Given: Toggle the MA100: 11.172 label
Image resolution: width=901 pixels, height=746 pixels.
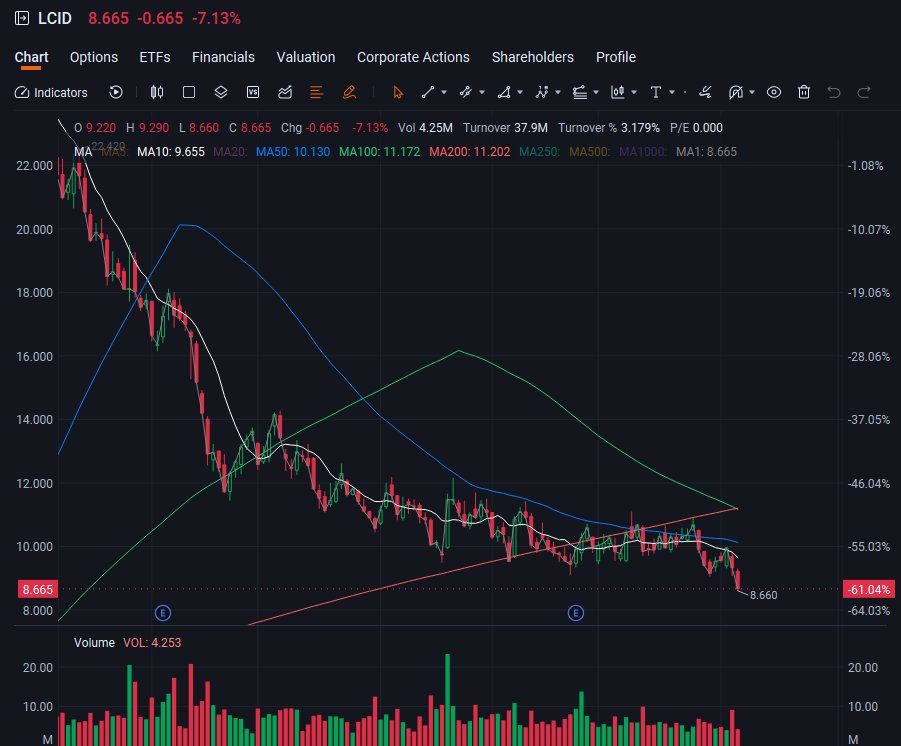Looking at the screenshot, I should (x=379, y=152).
